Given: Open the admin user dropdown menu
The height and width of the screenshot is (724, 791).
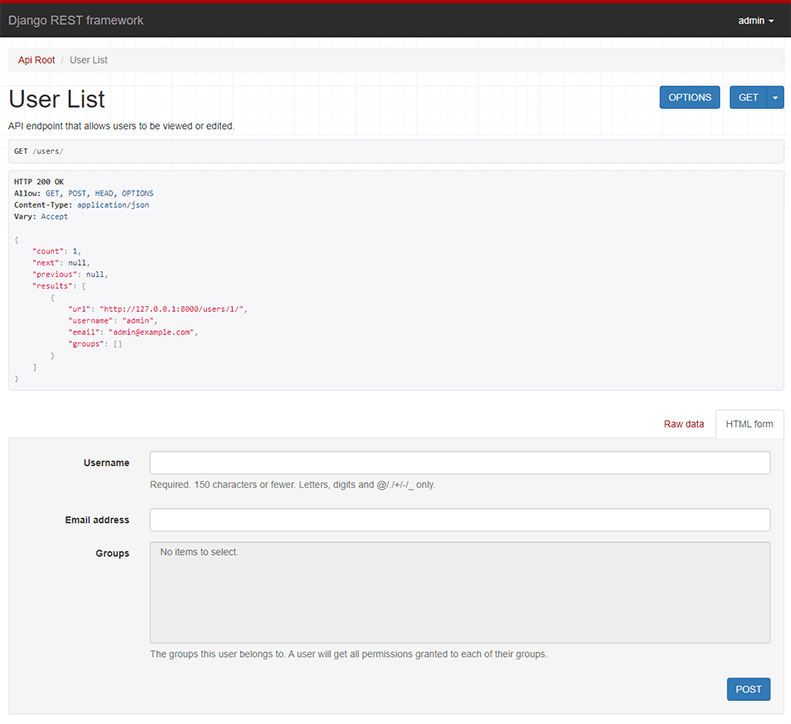Looking at the screenshot, I should 755,20.
